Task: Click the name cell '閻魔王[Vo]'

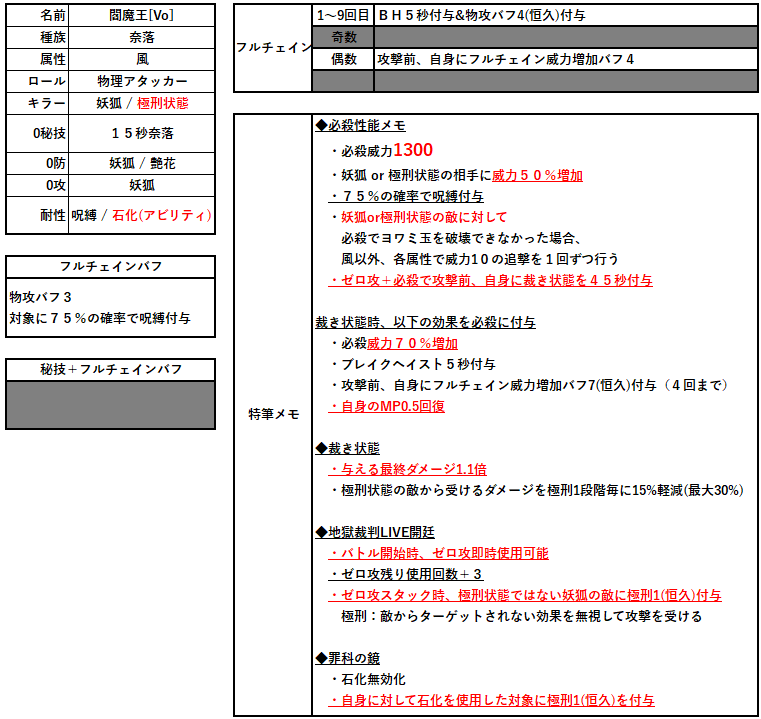Action: tap(141, 16)
